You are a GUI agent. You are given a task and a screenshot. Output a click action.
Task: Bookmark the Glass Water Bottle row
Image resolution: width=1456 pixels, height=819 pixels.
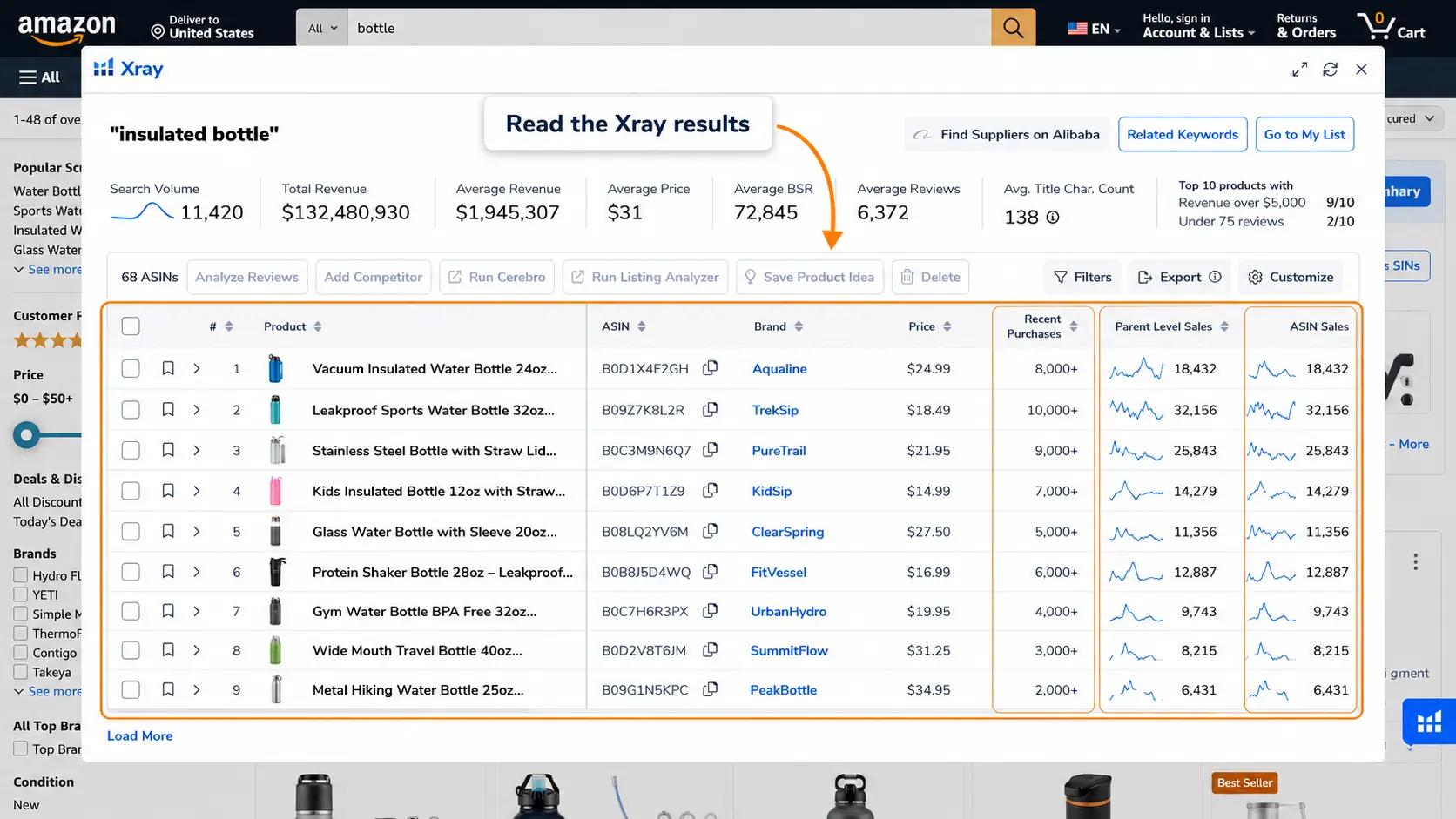(168, 531)
